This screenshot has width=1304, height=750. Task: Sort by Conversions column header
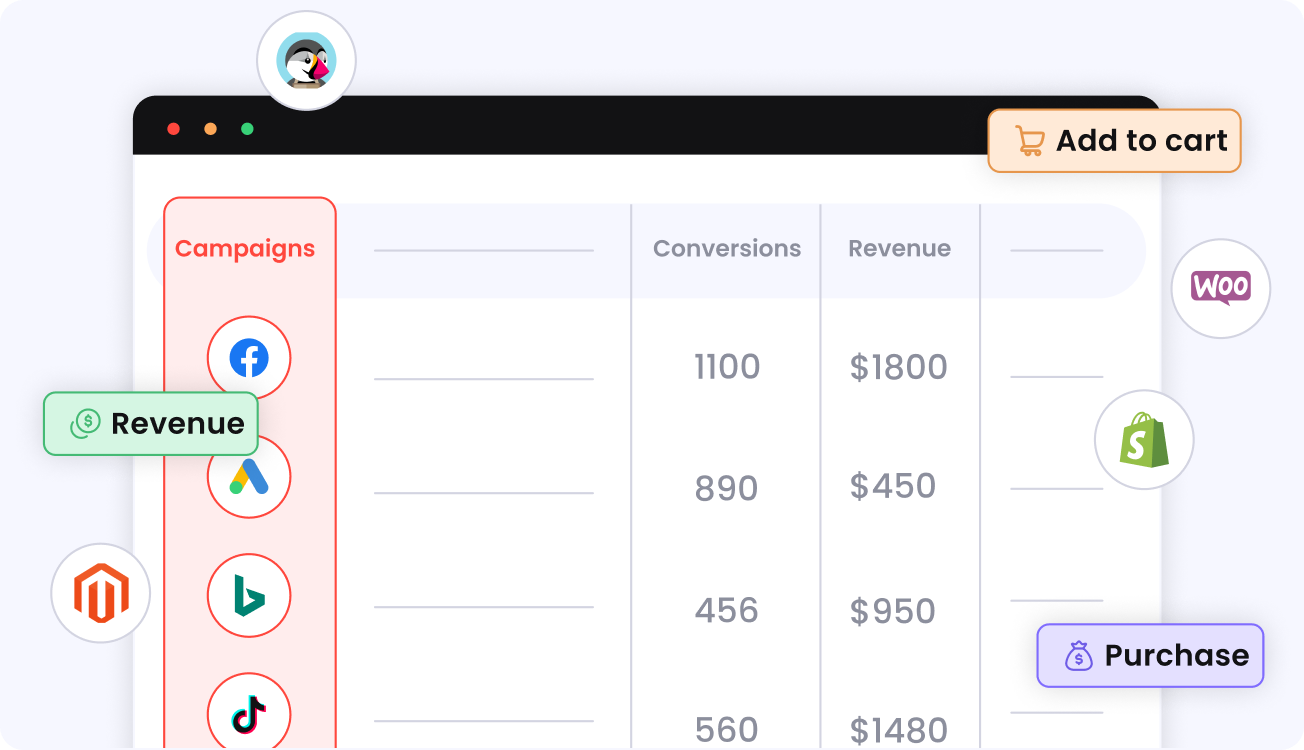(x=727, y=249)
